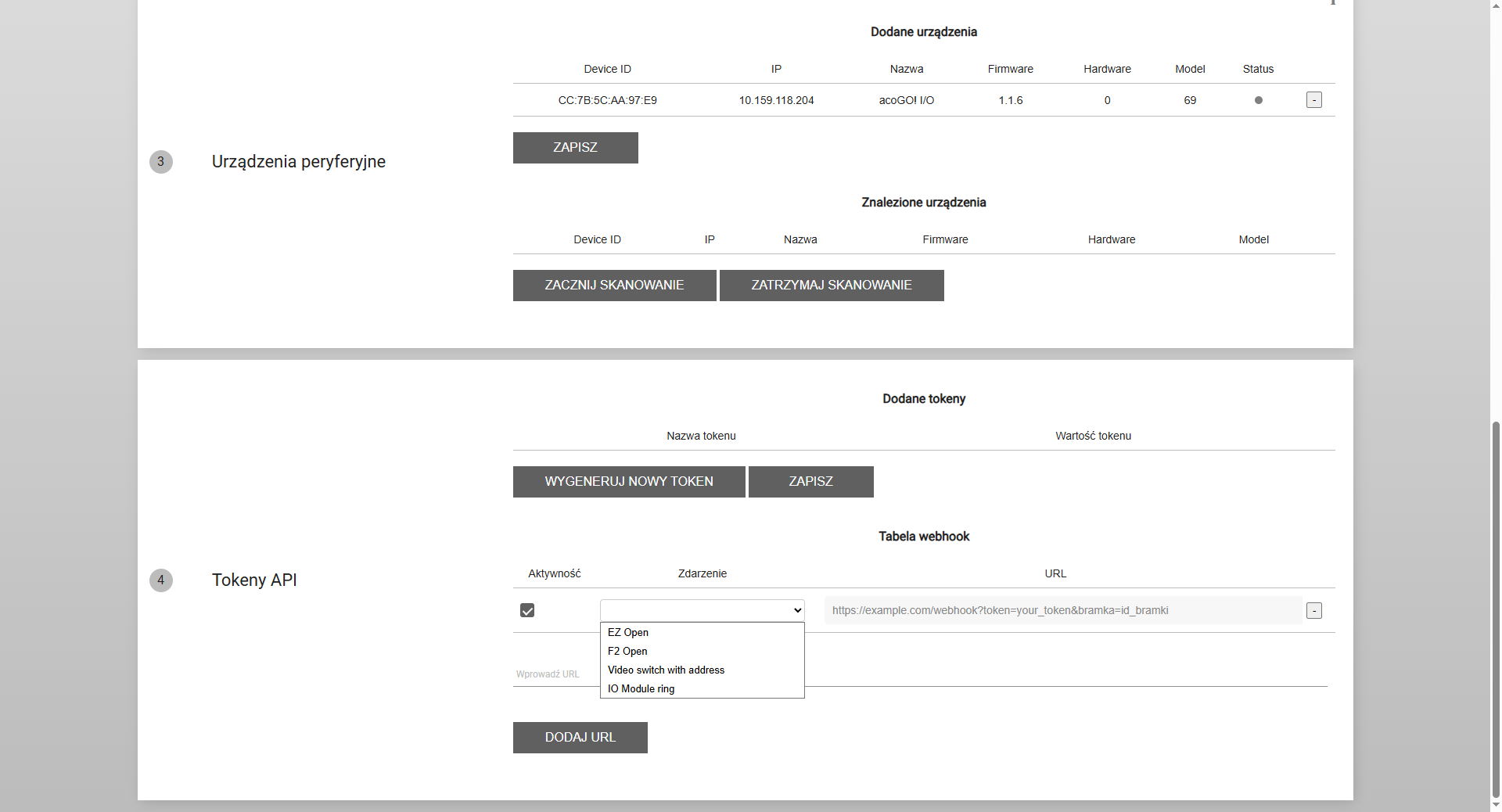
Task: Pick Video switch with address option
Action: [x=666, y=670]
